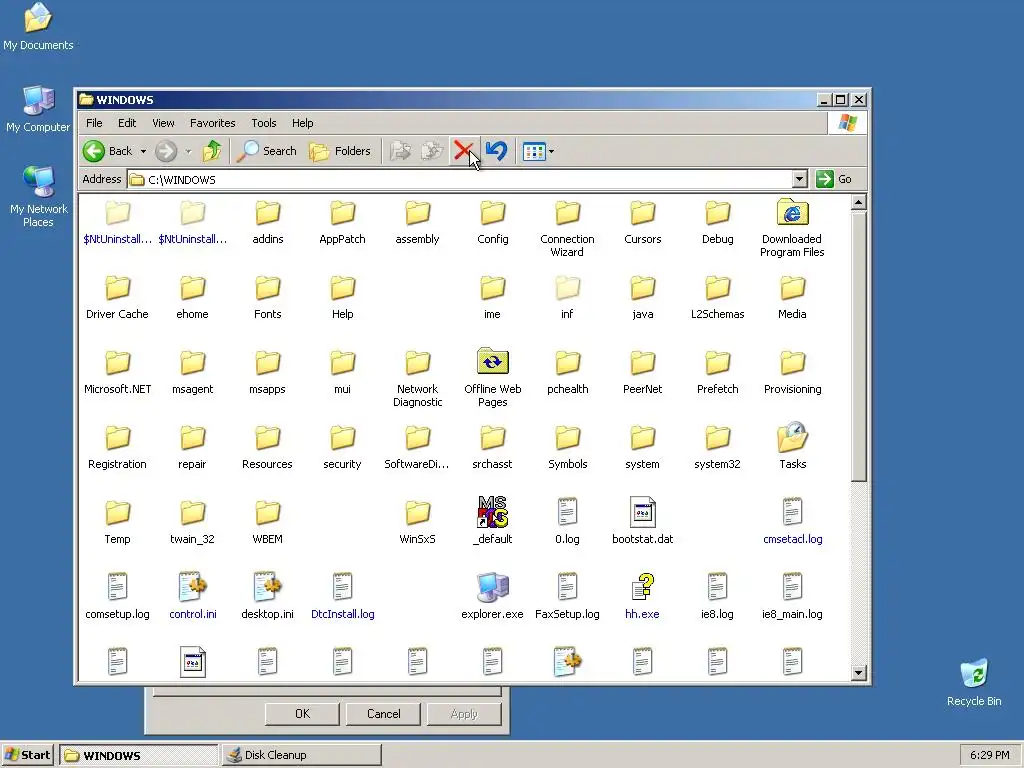1024x768 pixels.
Task: Open the Address bar dropdown
Action: click(799, 179)
